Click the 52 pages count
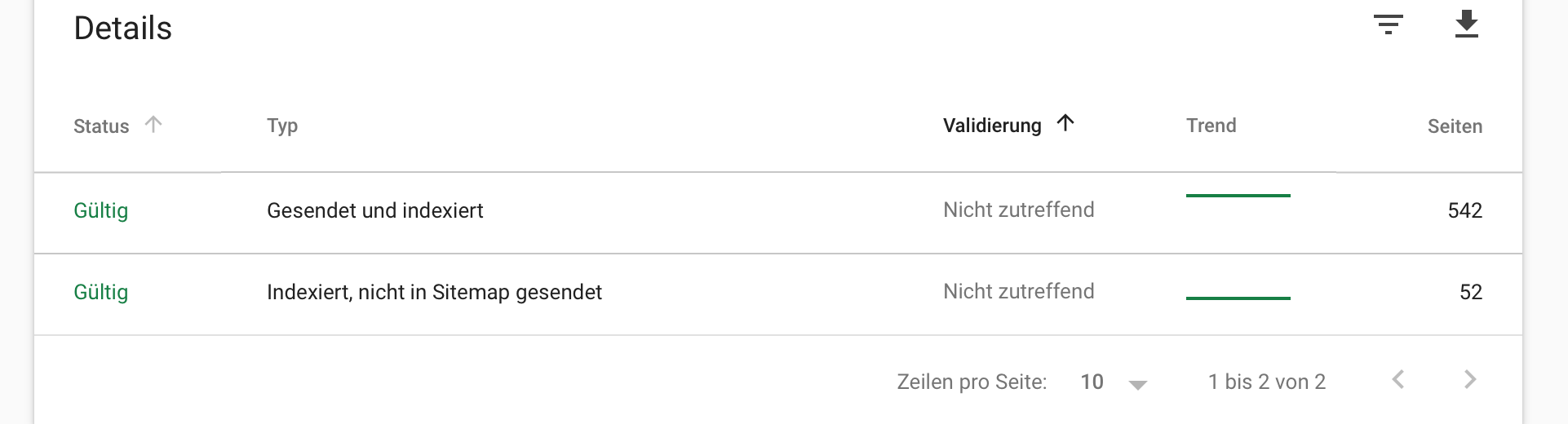The image size is (1568, 424). point(1470,292)
